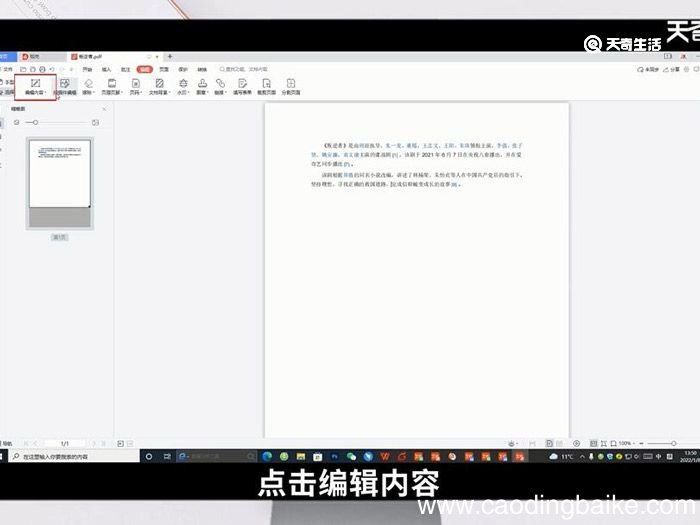
Task: Open the Page tab in the ribbon
Action: [x=164, y=69]
